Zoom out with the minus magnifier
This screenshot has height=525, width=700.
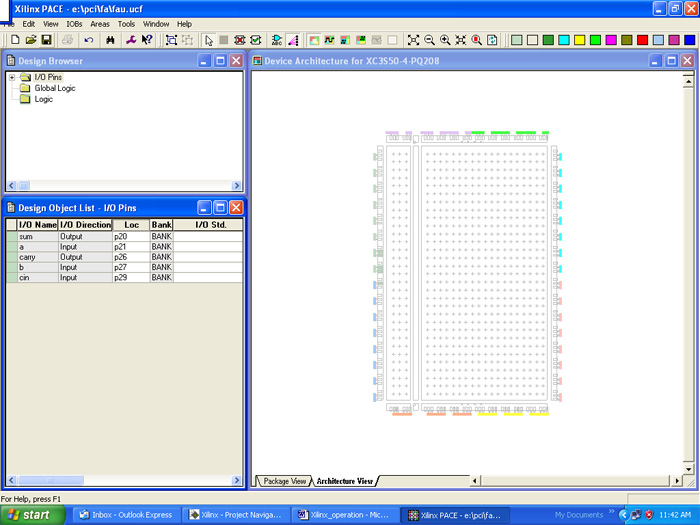pos(429,40)
